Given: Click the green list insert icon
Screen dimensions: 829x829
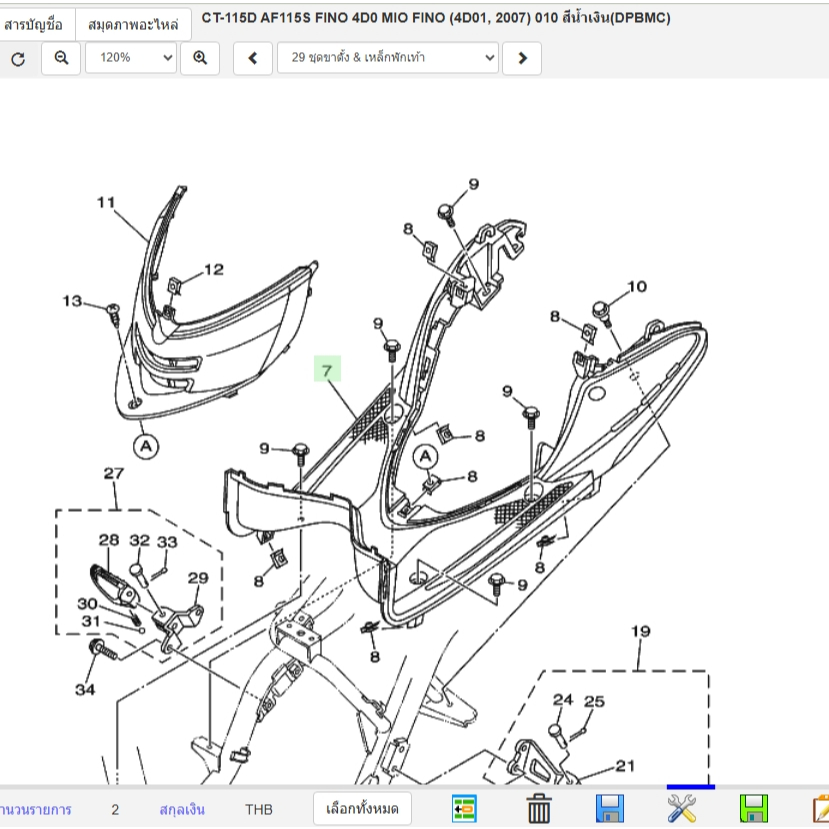Looking at the screenshot, I should [464, 808].
